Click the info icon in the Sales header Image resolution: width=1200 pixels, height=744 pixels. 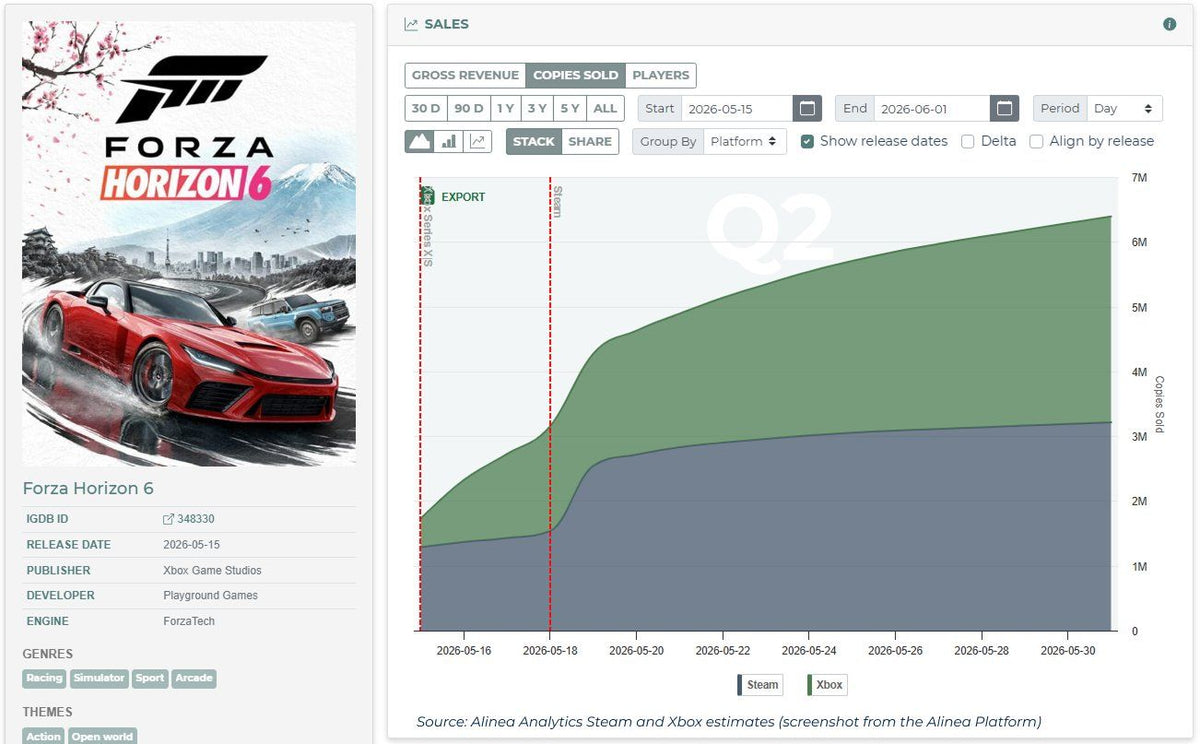[1170, 24]
